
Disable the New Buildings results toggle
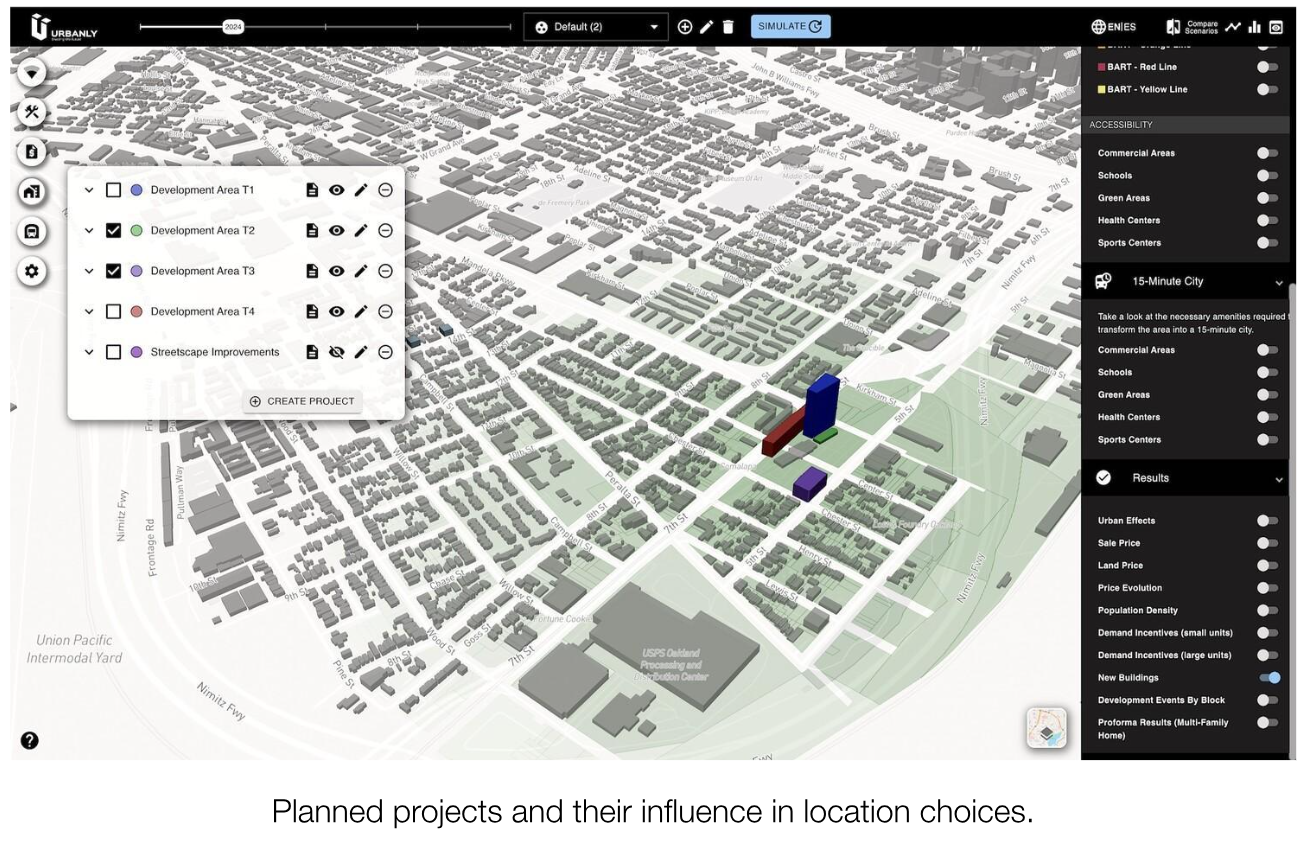click(x=1269, y=677)
